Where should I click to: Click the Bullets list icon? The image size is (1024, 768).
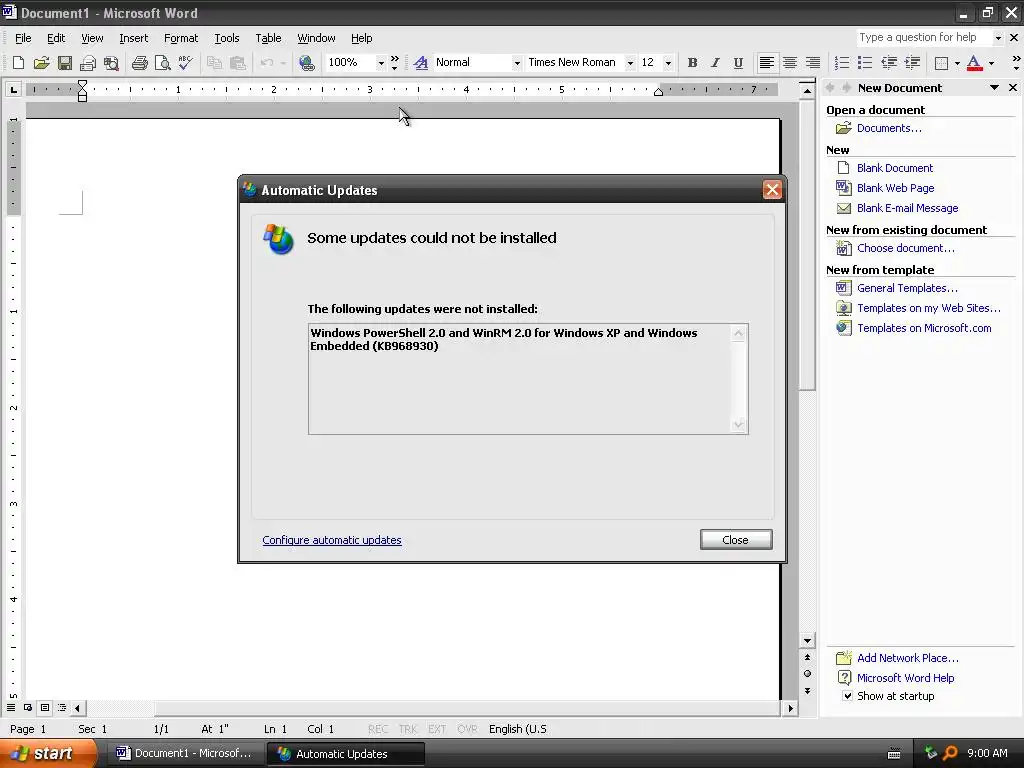[x=865, y=63]
